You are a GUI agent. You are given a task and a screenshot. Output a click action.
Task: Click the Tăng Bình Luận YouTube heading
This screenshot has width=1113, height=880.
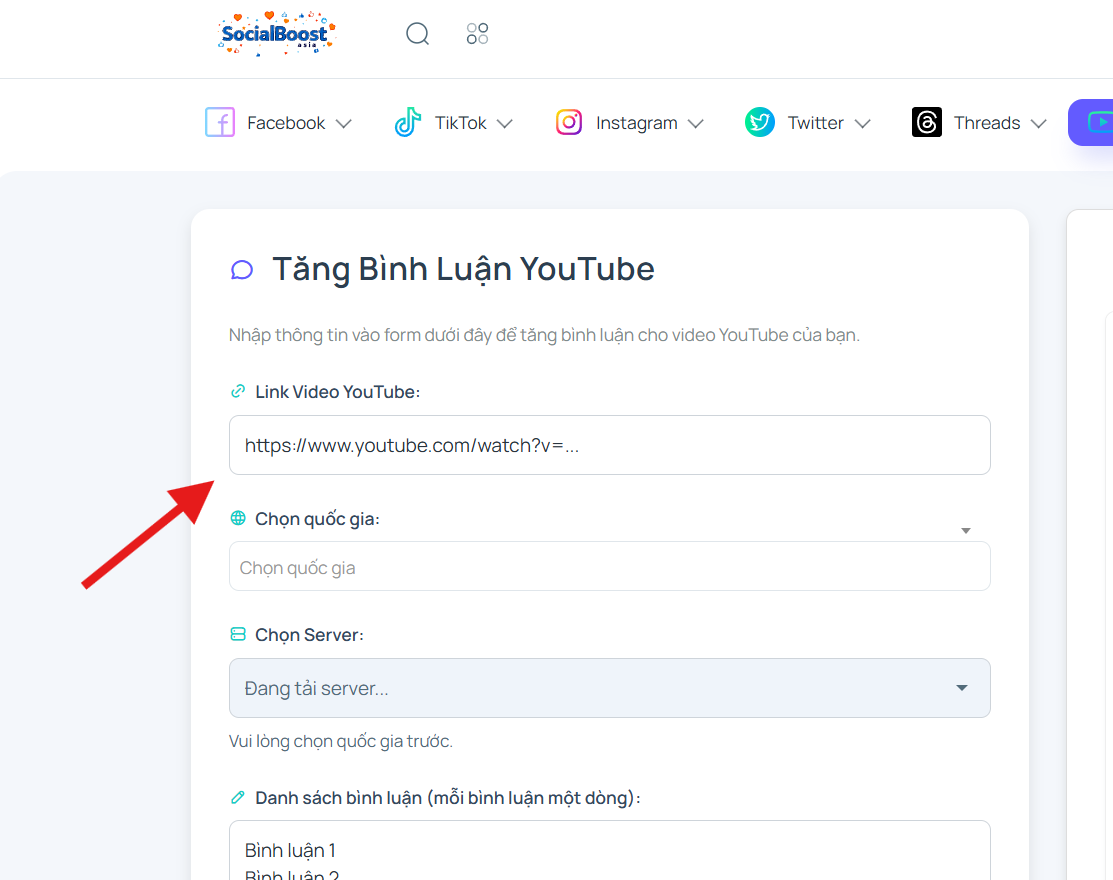click(464, 270)
